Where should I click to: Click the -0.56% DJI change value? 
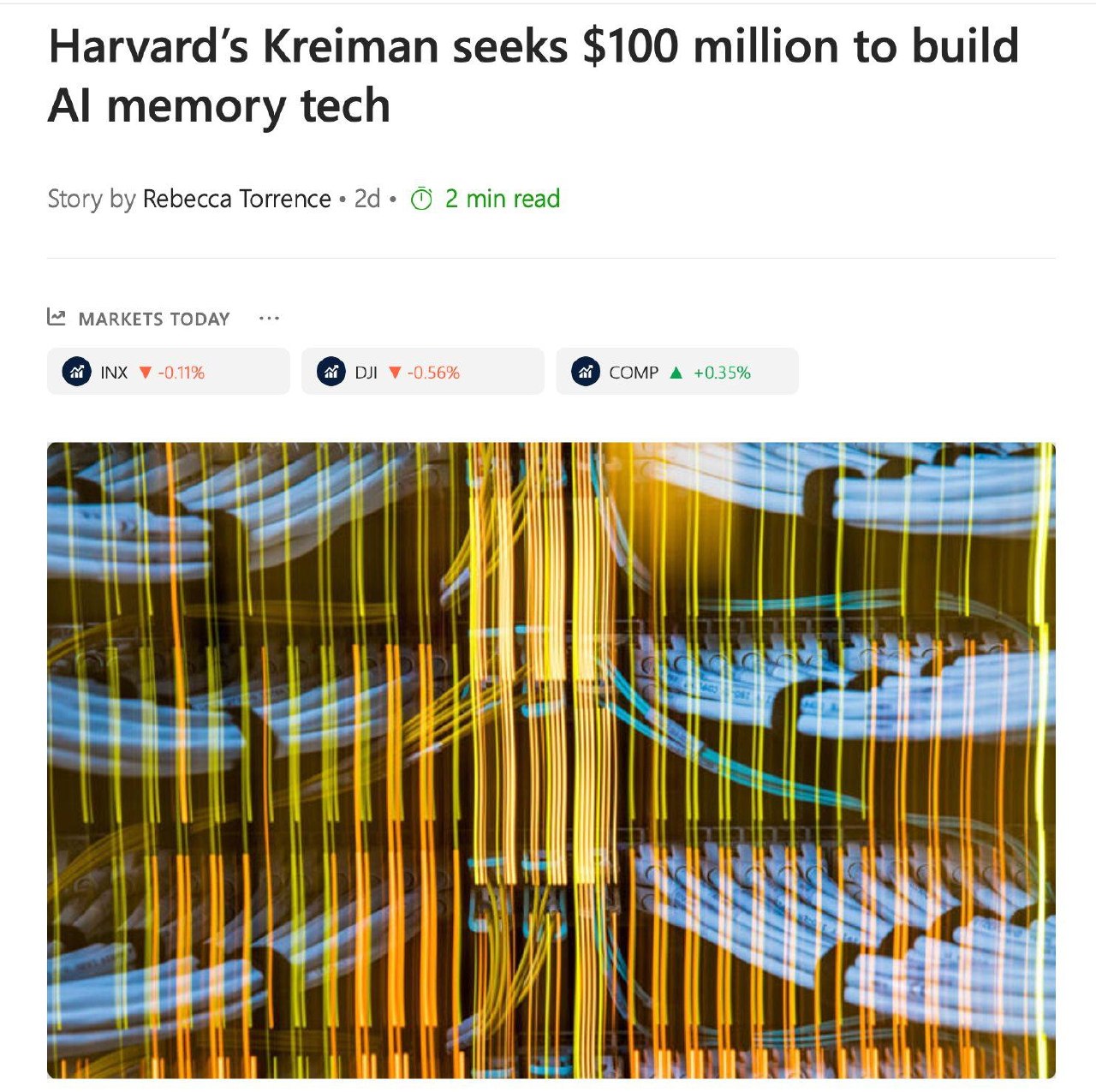click(x=433, y=373)
